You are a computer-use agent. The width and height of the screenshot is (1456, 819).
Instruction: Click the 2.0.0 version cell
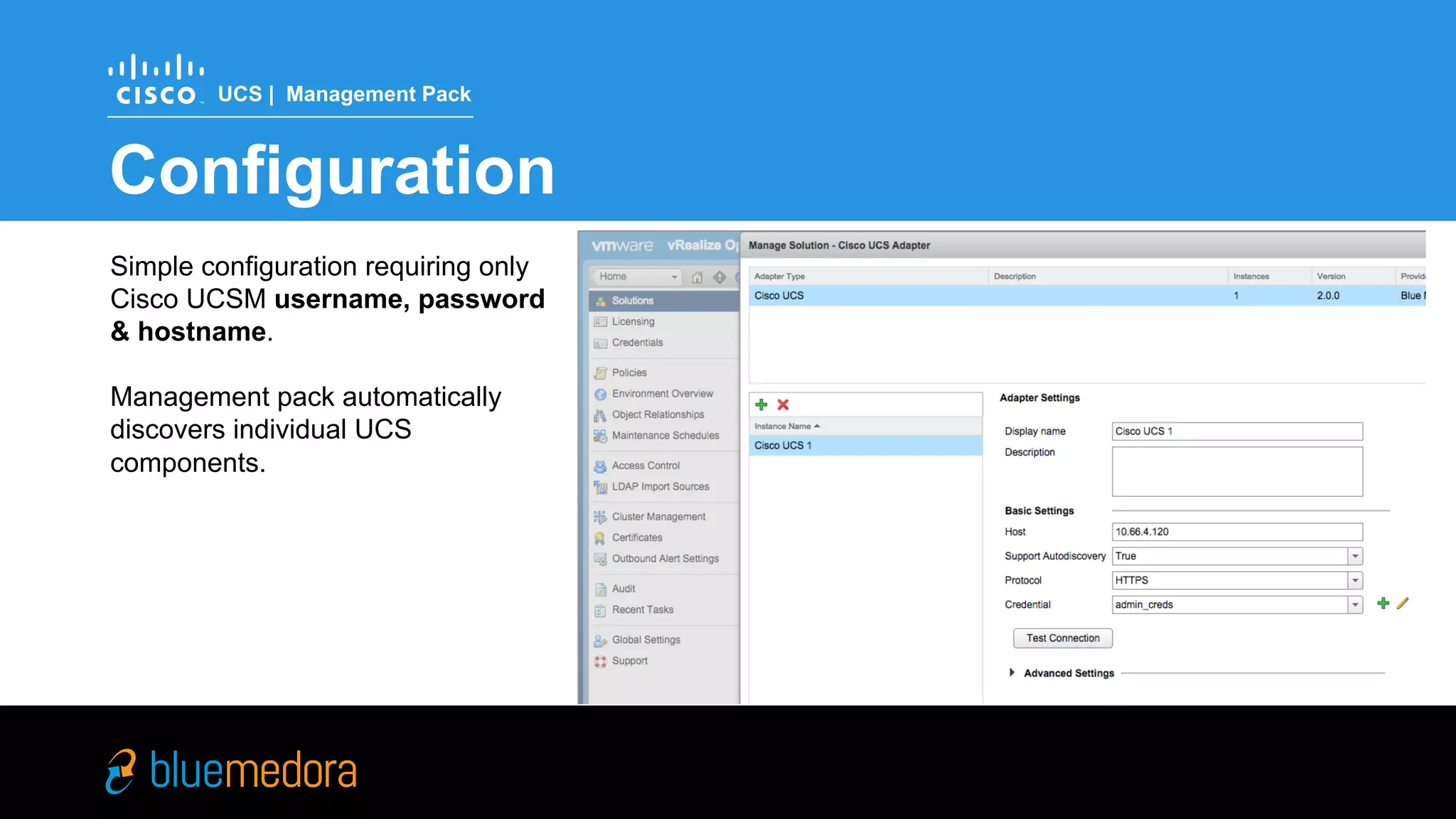[x=1327, y=296]
